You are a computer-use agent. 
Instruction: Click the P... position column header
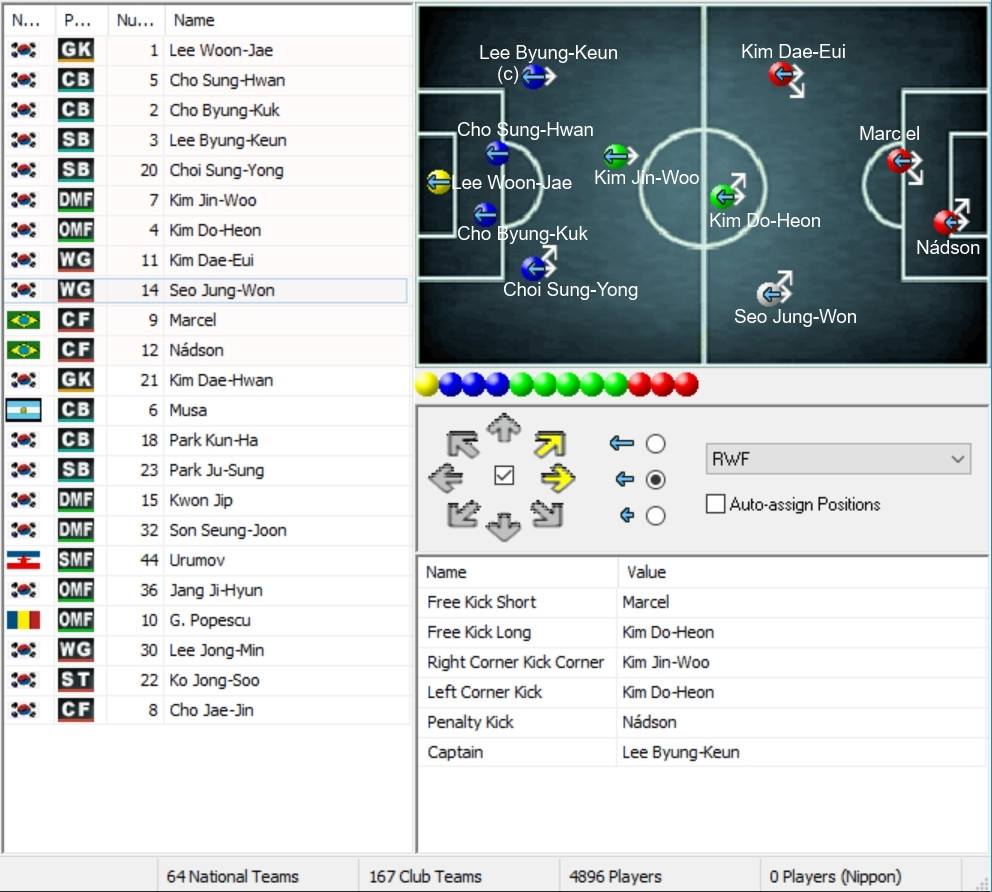point(81,20)
